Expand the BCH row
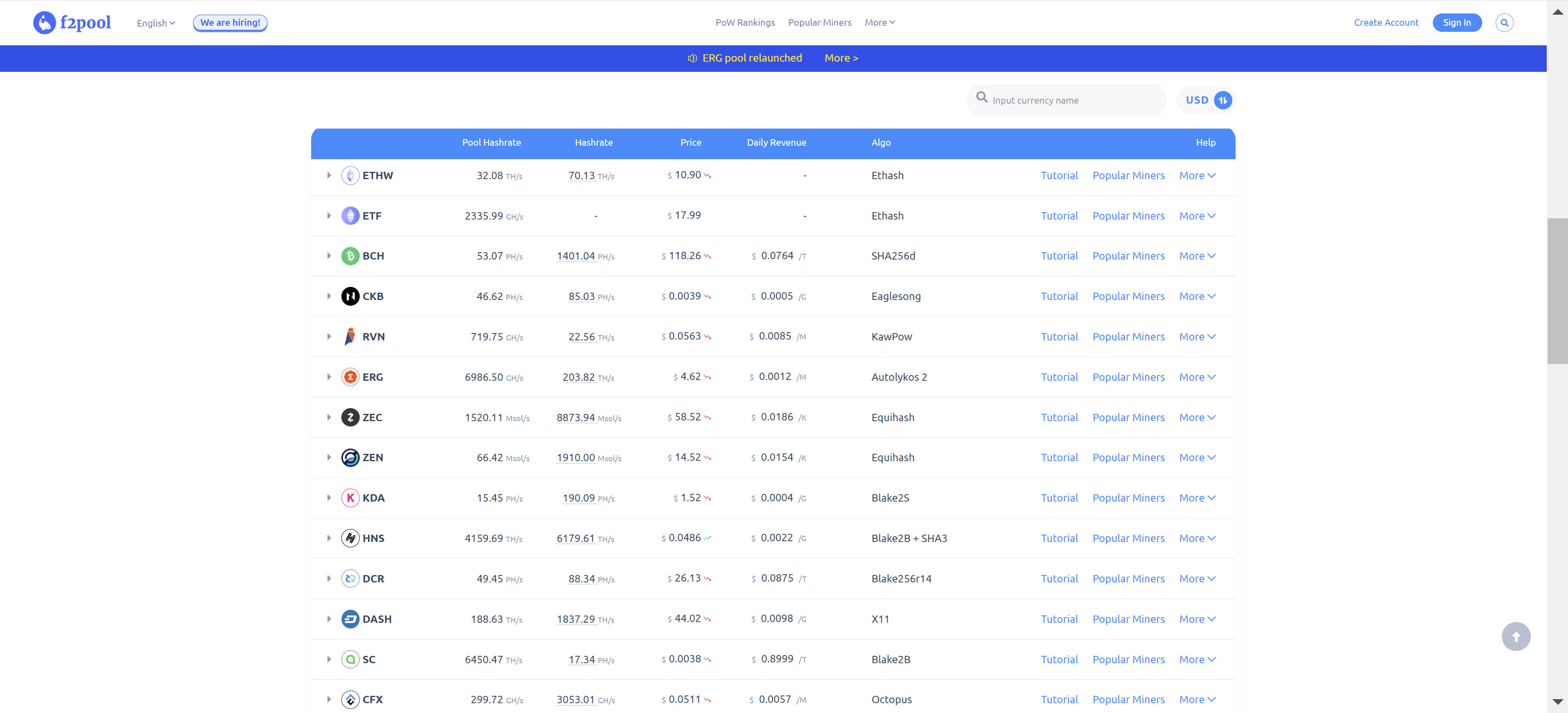Viewport: 1568px width, 713px height. (x=329, y=255)
